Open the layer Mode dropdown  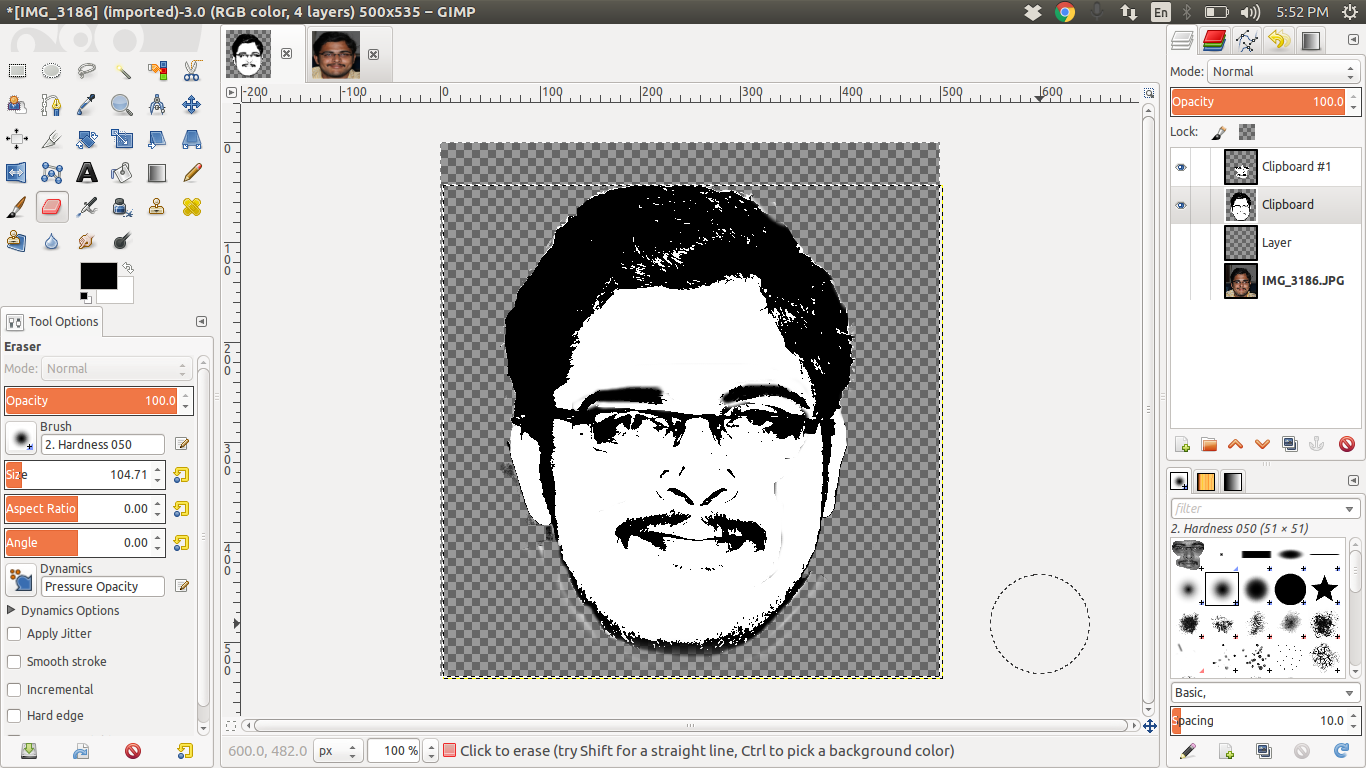pos(1284,71)
